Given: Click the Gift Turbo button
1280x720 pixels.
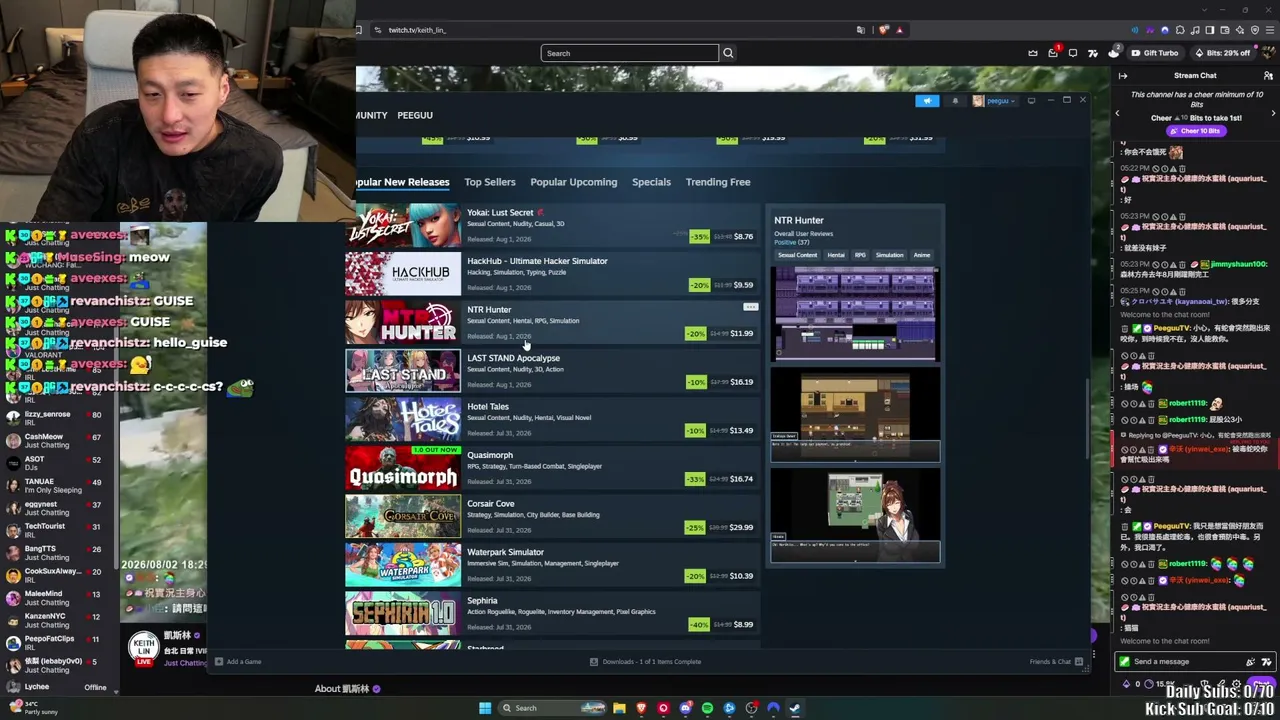Looking at the screenshot, I should click(1156, 53).
